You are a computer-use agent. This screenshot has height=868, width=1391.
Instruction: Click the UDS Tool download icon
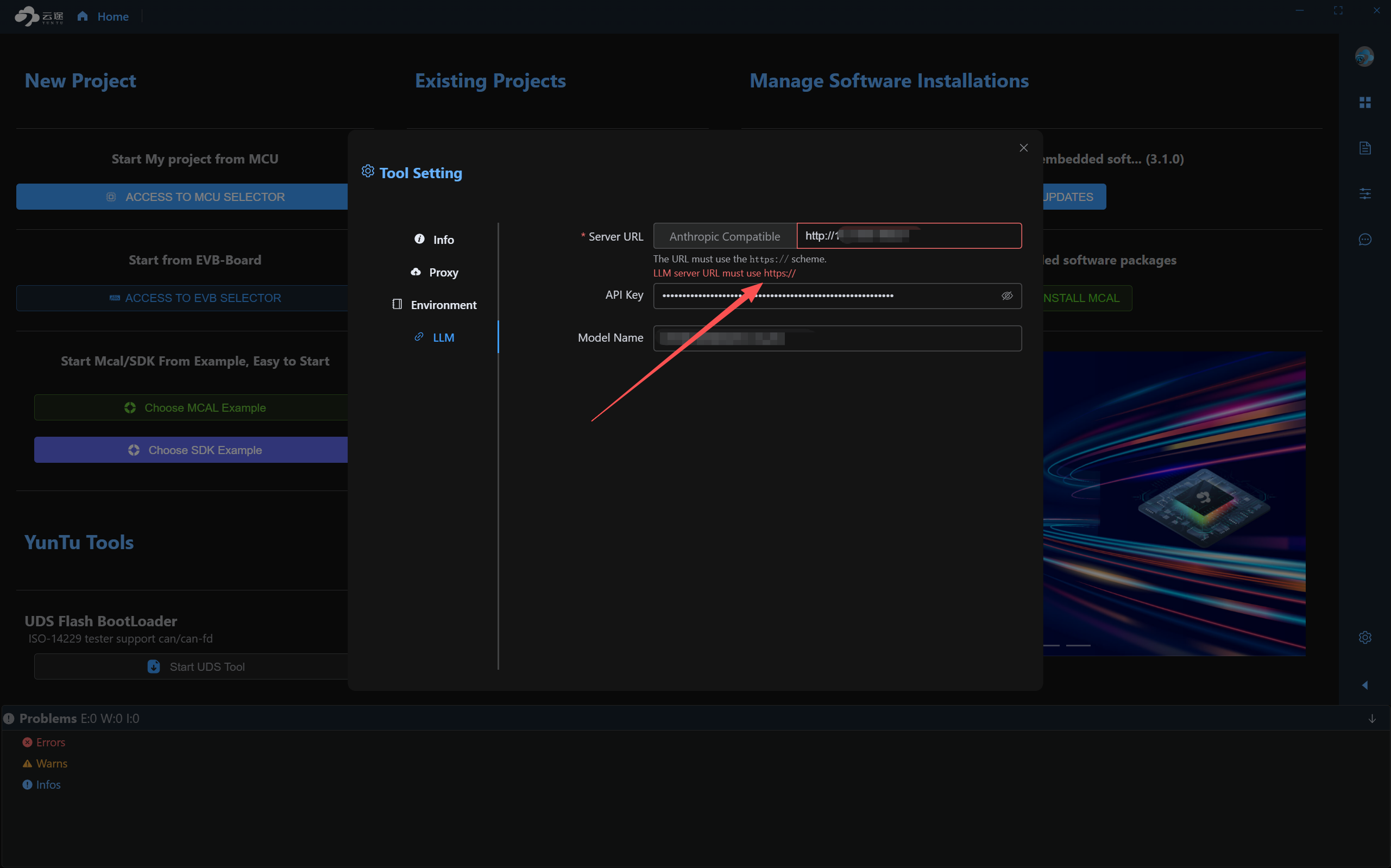tap(154, 666)
